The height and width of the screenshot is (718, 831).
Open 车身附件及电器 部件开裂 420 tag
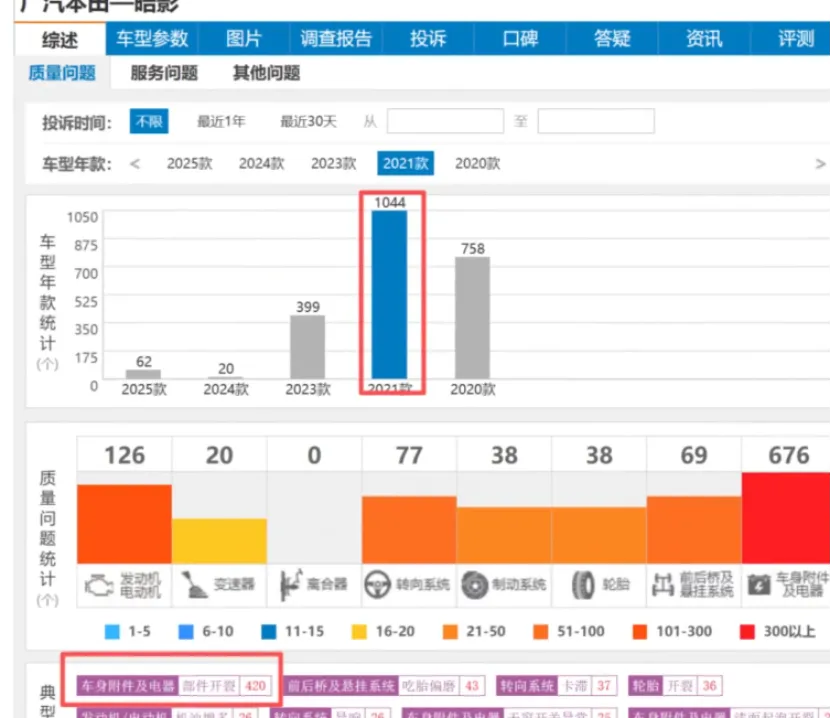coord(174,686)
